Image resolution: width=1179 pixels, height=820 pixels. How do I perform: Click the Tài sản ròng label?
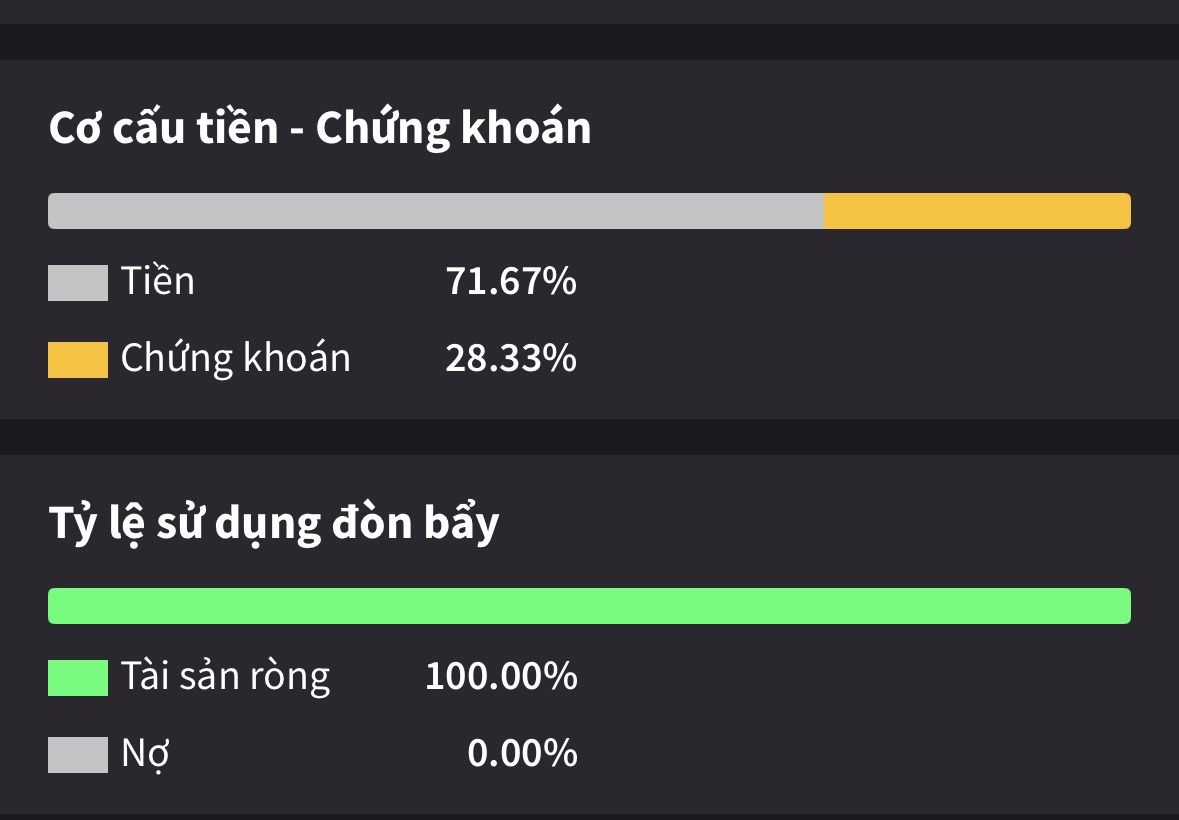[x=226, y=676]
